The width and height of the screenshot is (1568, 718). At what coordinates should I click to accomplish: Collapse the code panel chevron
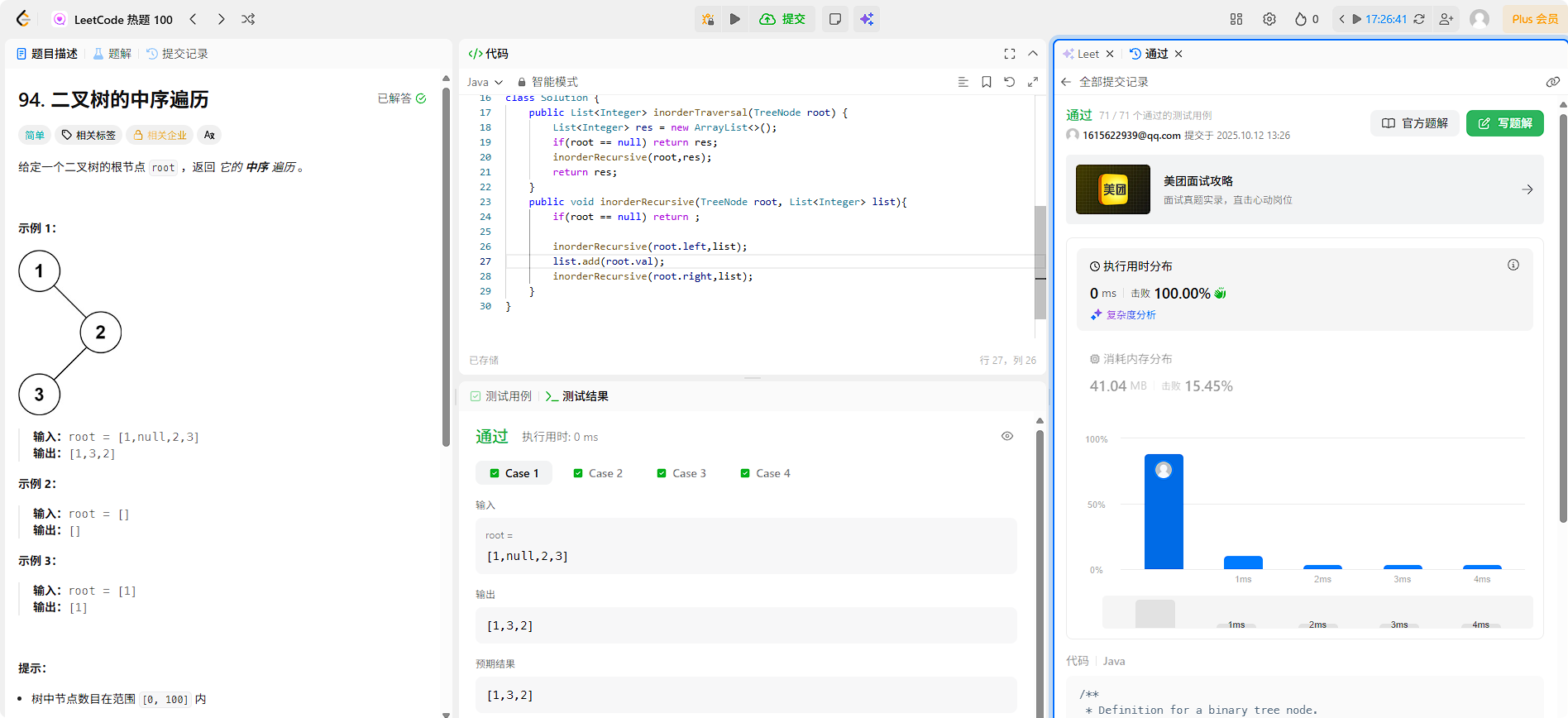click(1033, 54)
